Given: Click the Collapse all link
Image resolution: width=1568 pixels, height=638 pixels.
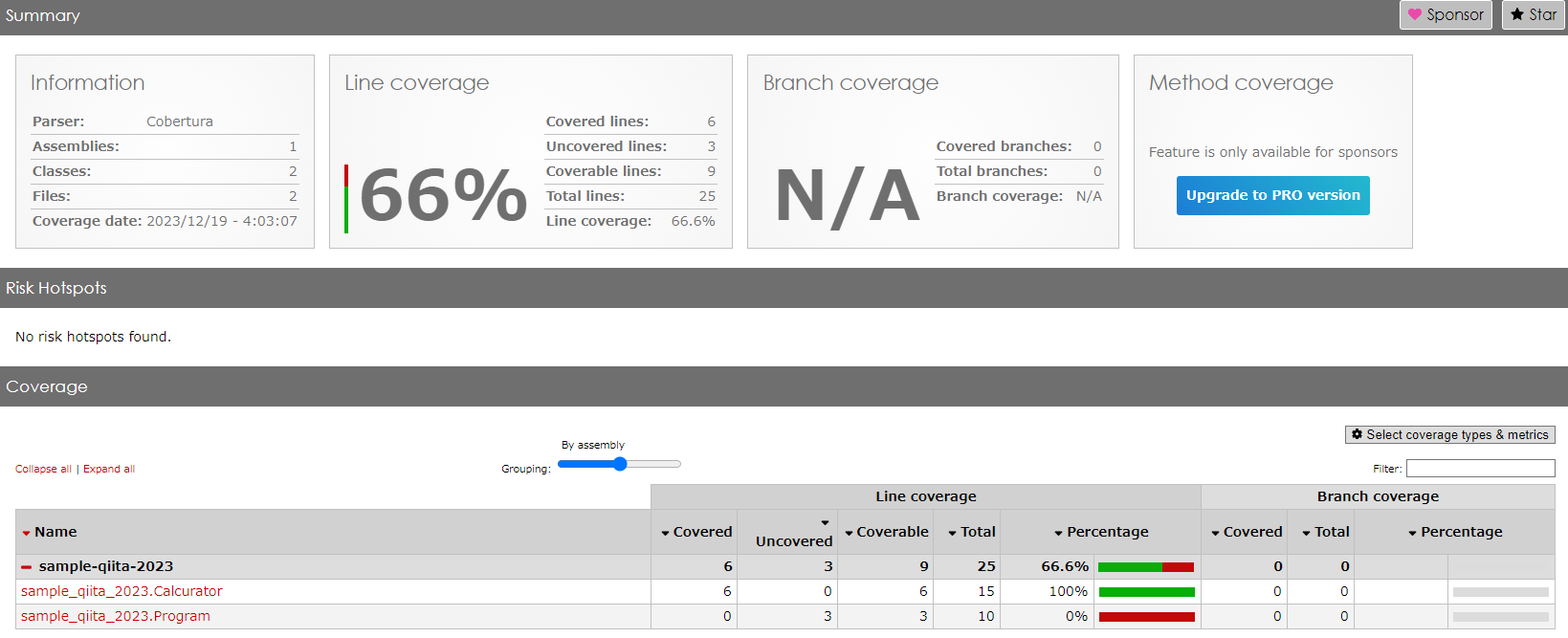Looking at the screenshot, I should (43, 469).
